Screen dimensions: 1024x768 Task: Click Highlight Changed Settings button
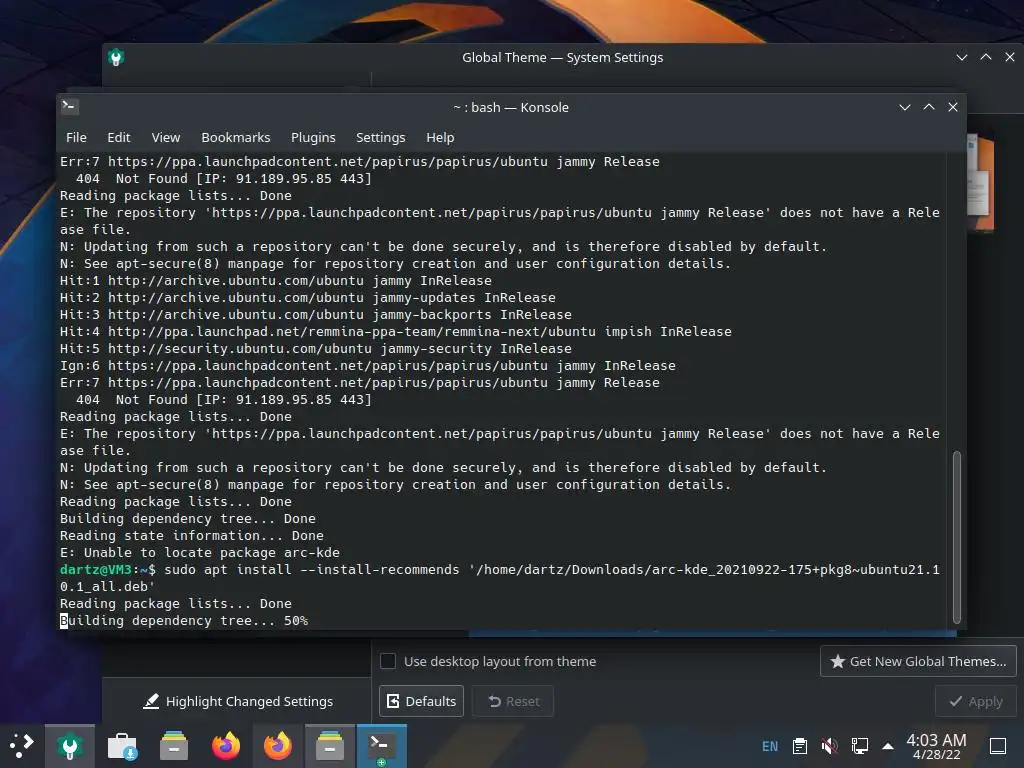[x=238, y=701]
